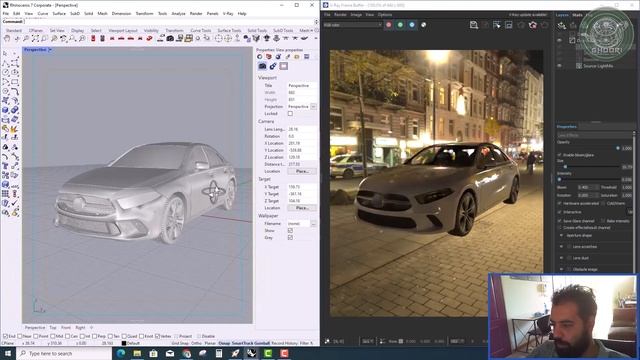Switch to the Display toolbar tab
Viewport: 640px width, 360px height.
[77, 31]
